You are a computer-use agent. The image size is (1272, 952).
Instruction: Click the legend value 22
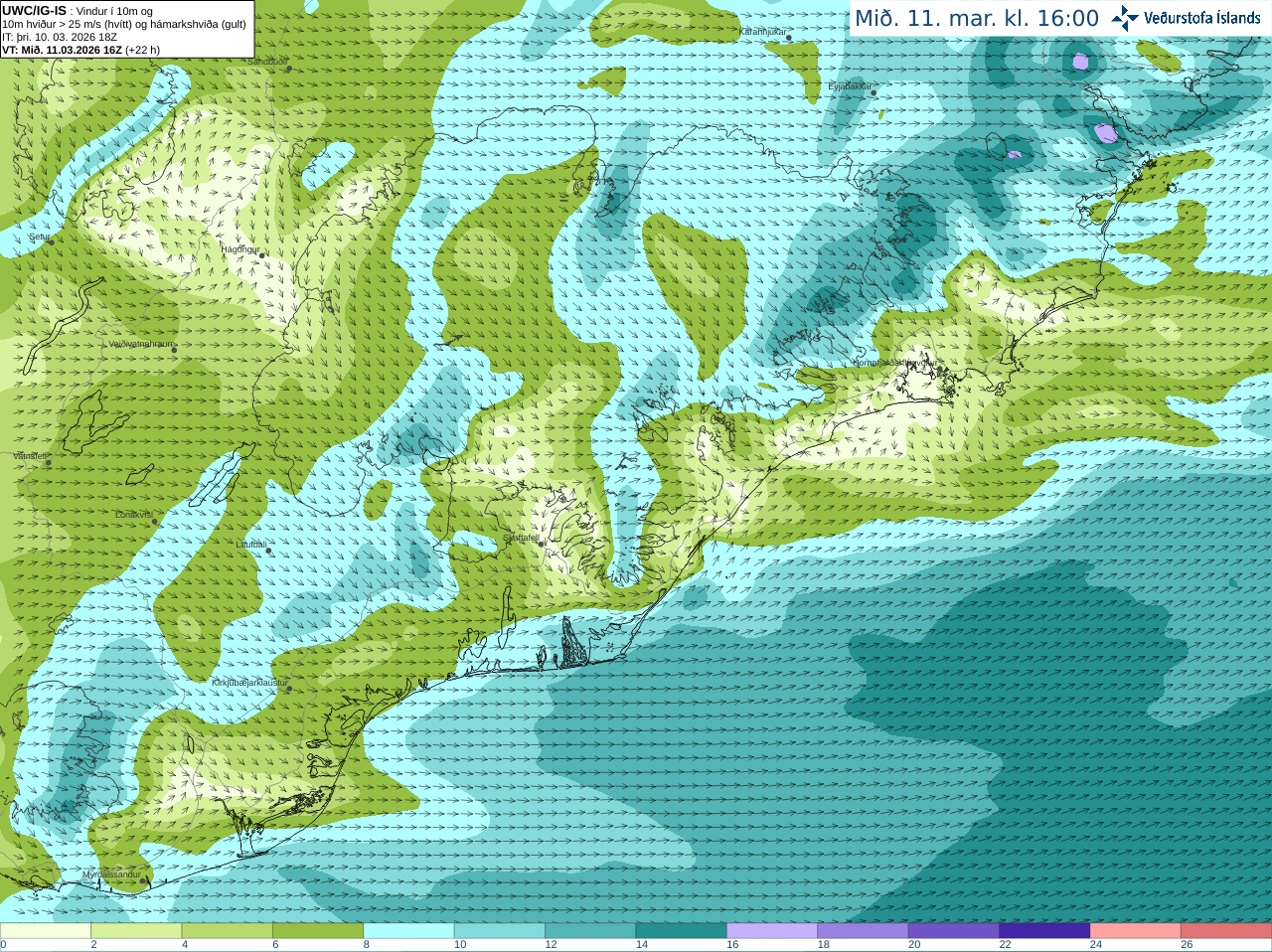click(x=1006, y=945)
